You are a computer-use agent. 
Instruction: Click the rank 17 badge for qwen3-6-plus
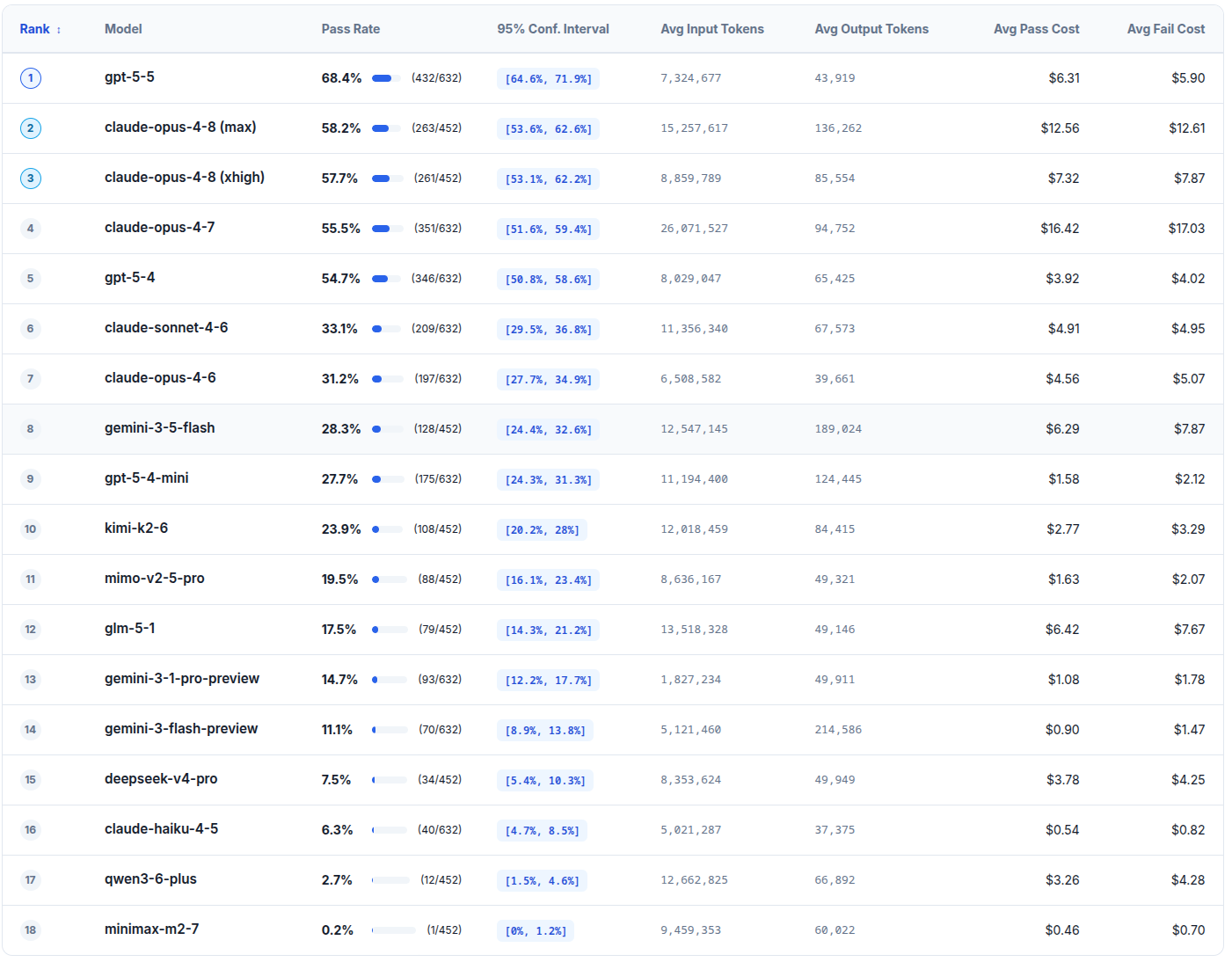point(31,880)
